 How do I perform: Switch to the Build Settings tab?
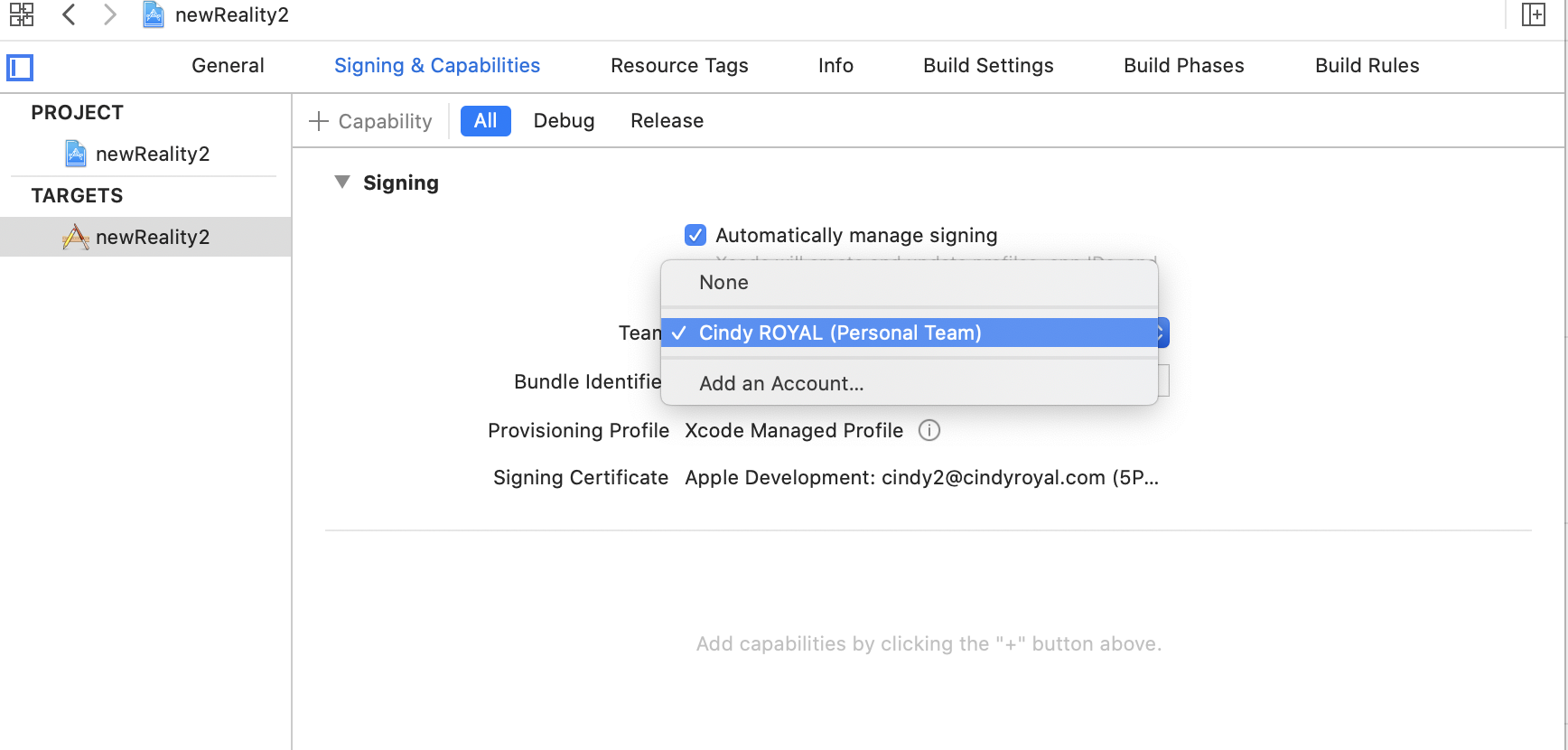click(x=987, y=66)
